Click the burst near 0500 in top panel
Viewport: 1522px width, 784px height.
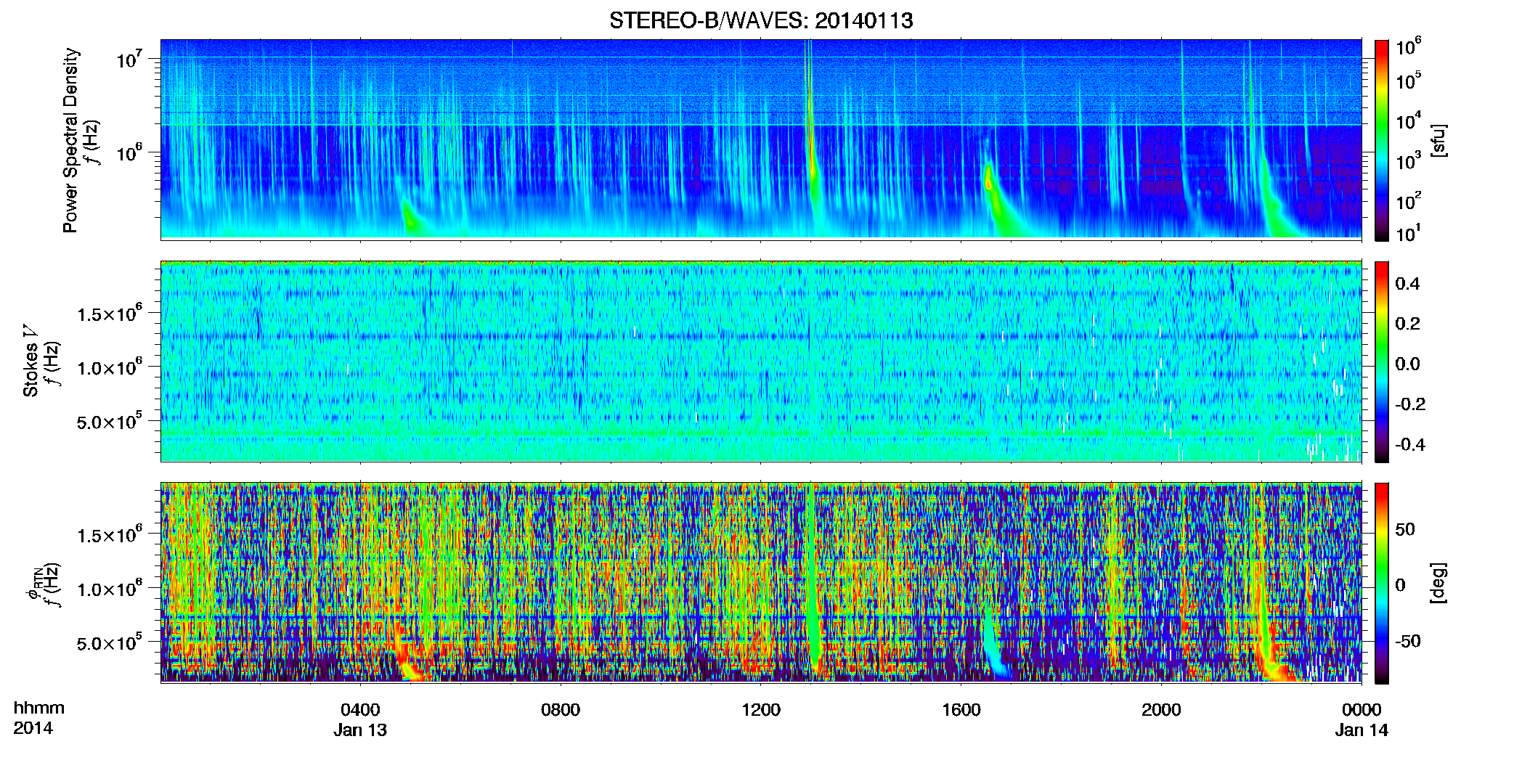click(x=412, y=216)
